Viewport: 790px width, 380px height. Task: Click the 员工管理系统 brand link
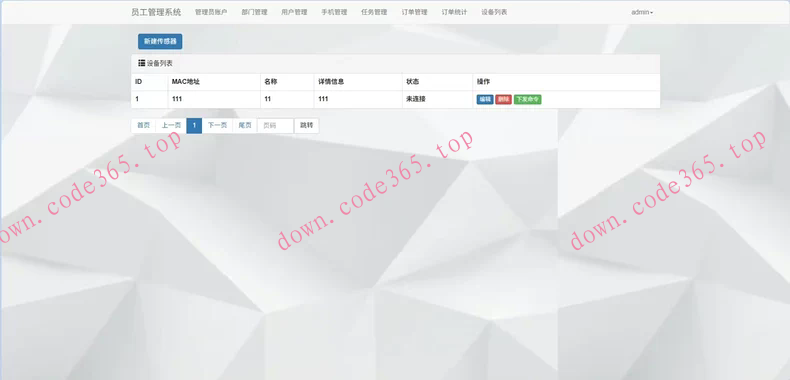pyautogui.click(x=156, y=12)
